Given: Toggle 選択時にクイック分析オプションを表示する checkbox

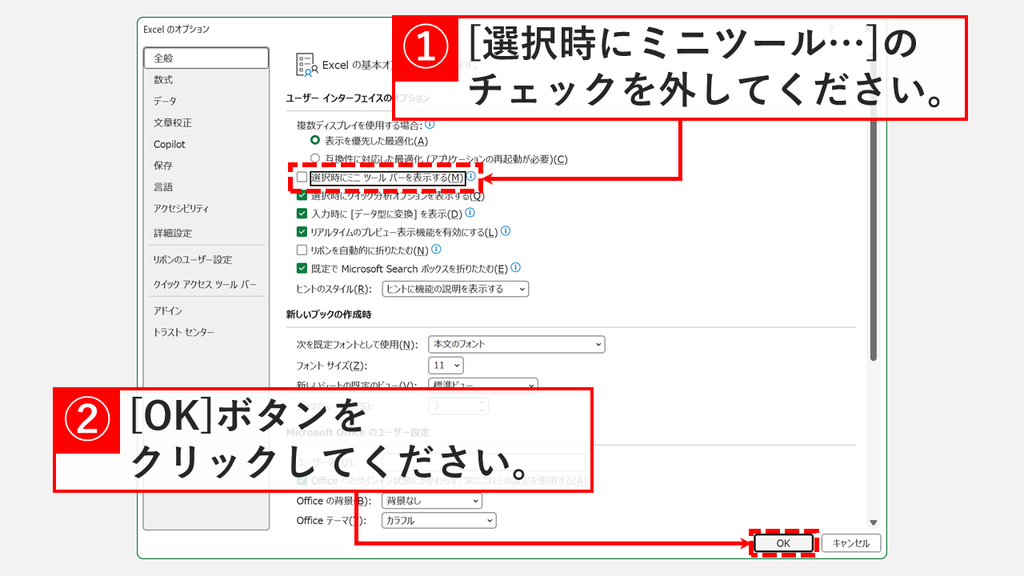Looking at the screenshot, I should [x=302, y=195].
